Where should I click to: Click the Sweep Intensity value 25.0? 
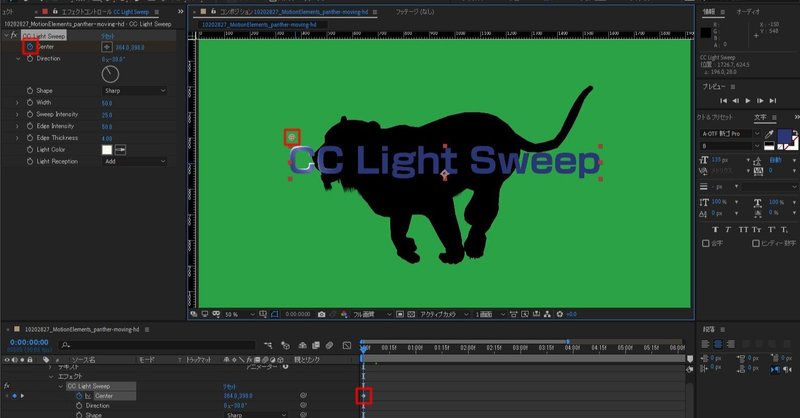click(x=107, y=115)
